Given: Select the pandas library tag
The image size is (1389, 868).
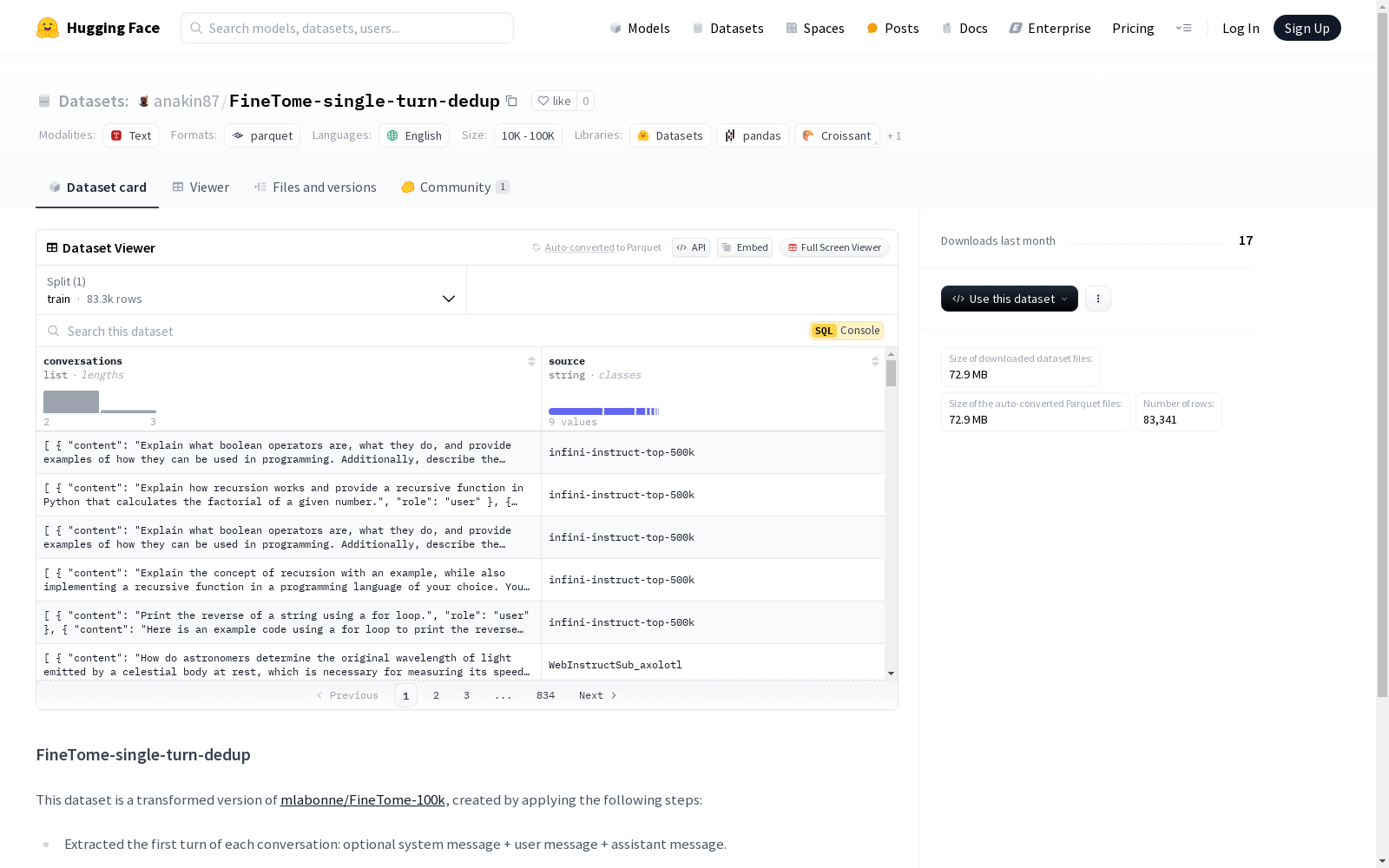Looking at the screenshot, I should [x=753, y=135].
